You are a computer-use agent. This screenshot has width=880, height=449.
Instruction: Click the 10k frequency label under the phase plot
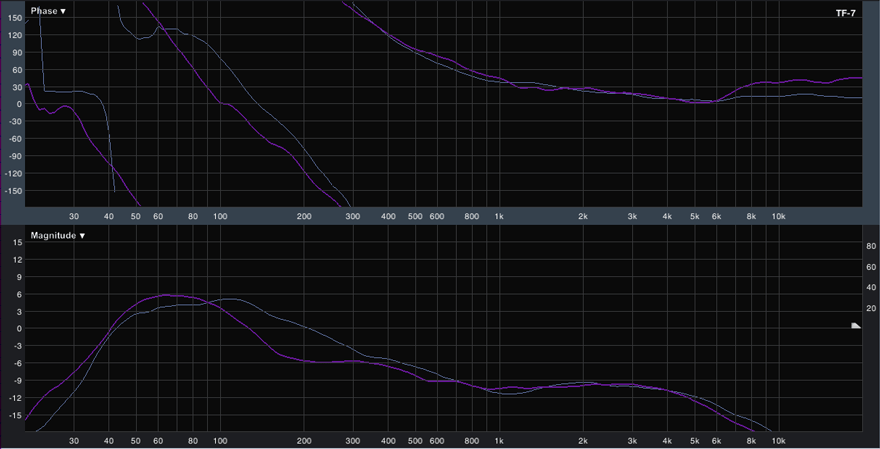click(777, 216)
